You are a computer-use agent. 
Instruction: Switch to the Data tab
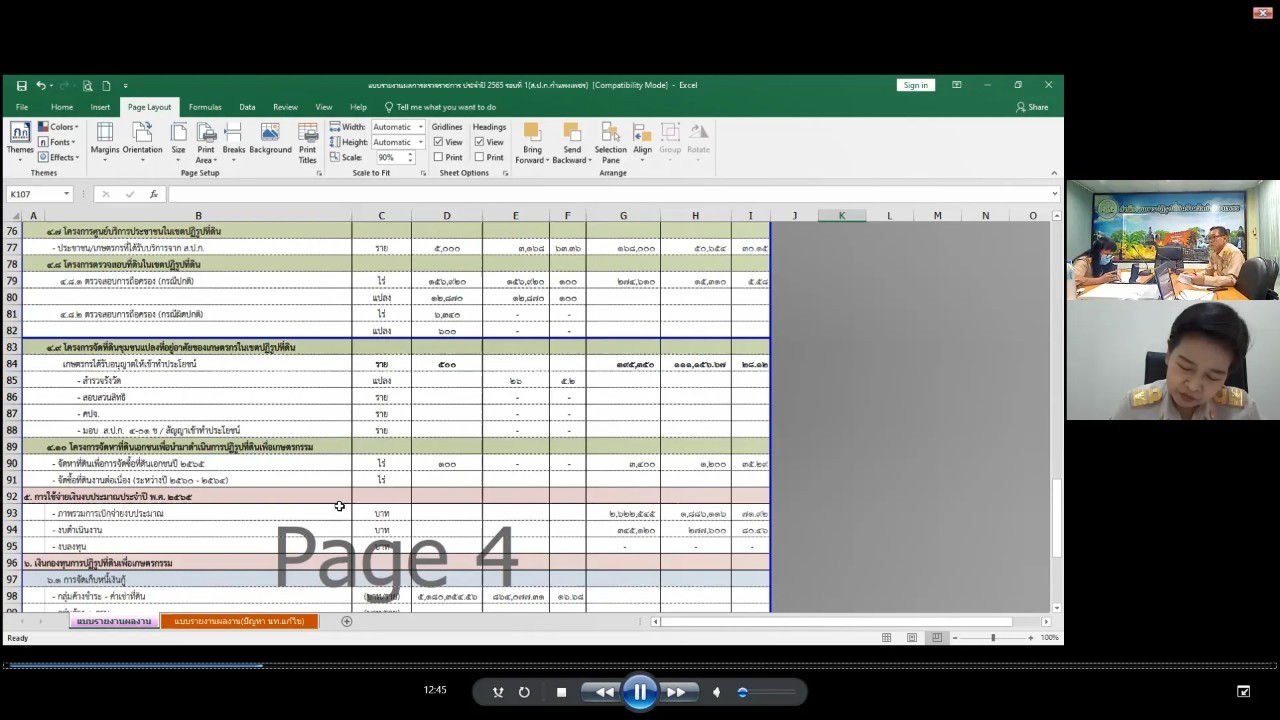[247, 107]
